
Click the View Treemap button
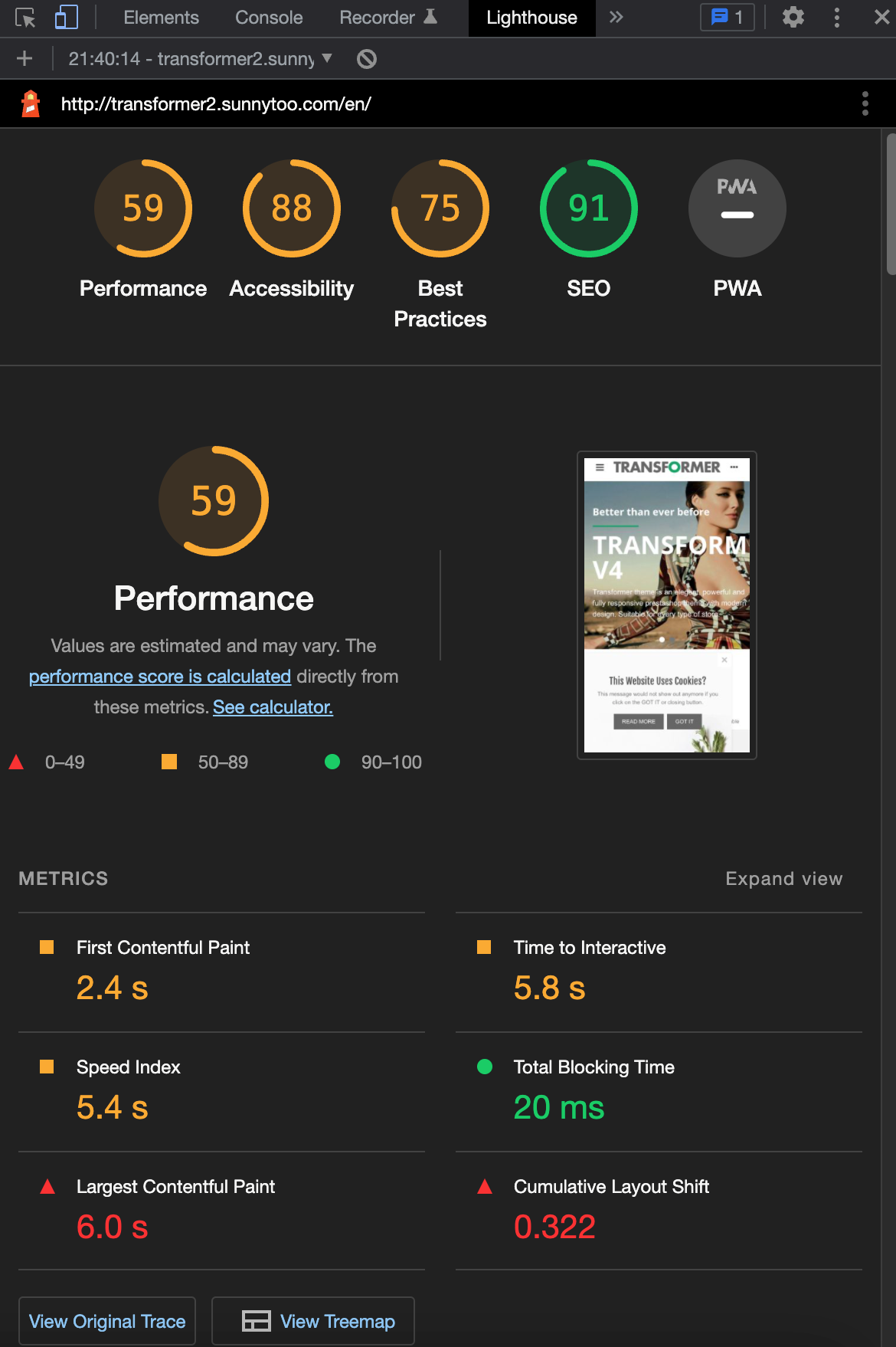[313, 1321]
